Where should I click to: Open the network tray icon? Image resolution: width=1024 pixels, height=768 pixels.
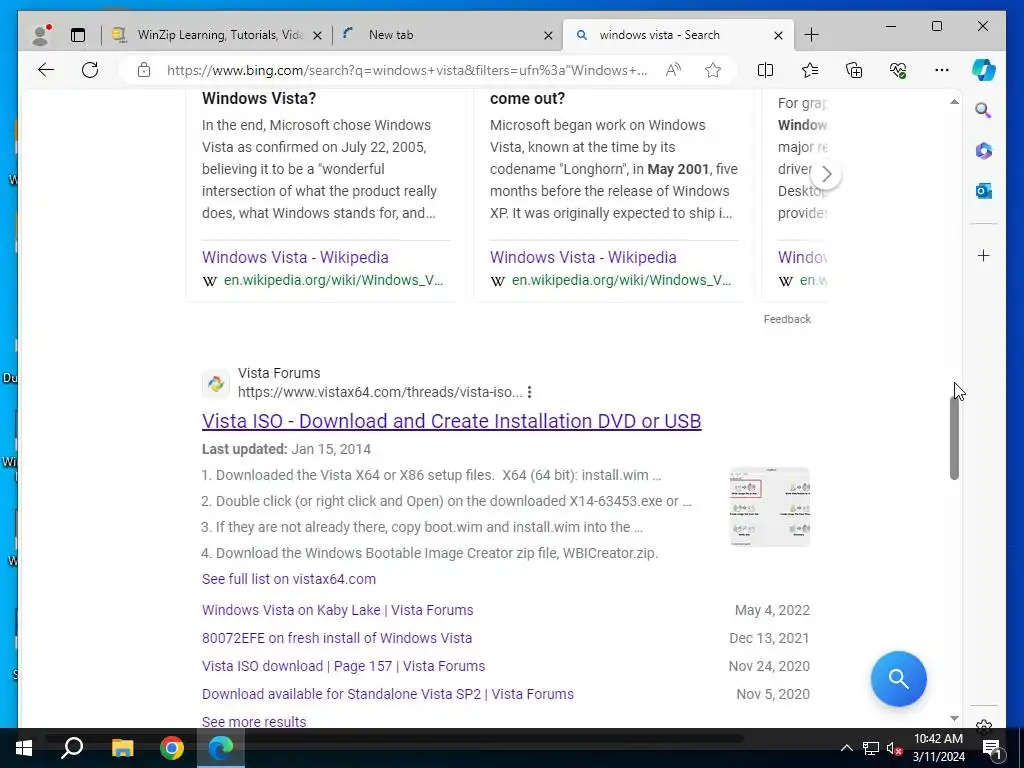871,748
